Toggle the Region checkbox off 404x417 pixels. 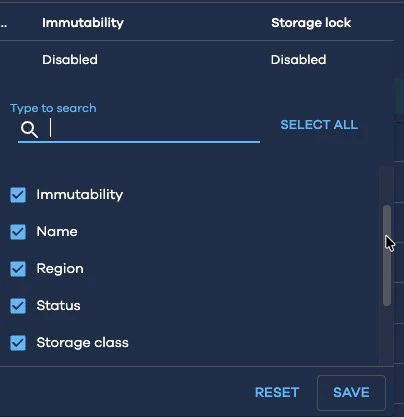pos(18,269)
